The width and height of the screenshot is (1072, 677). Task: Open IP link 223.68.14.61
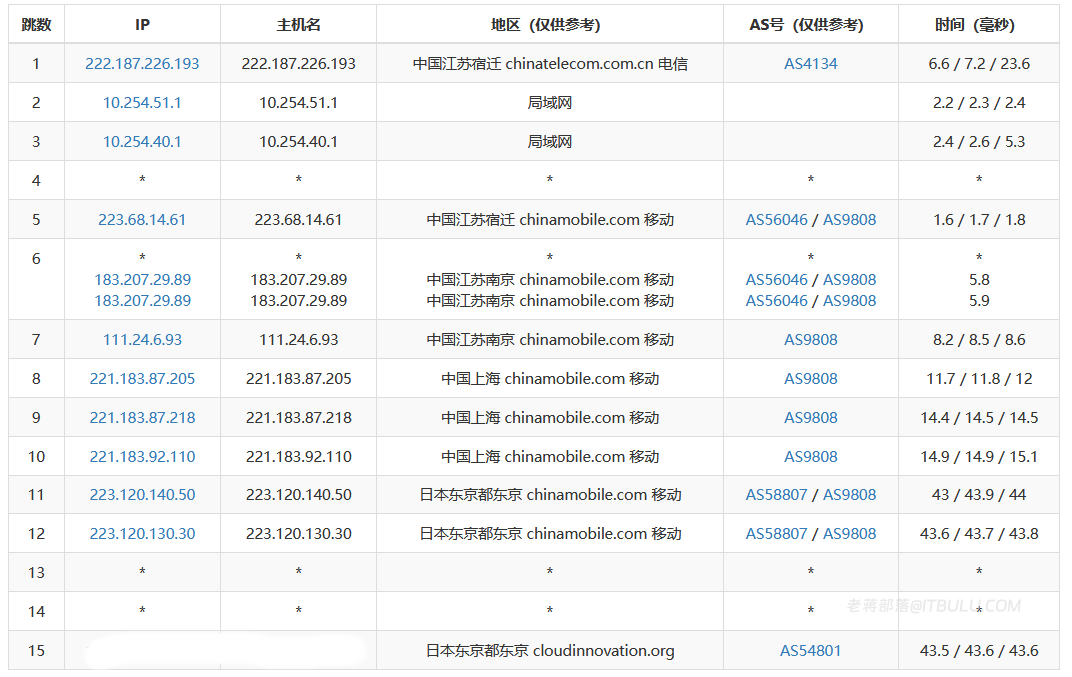tap(142, 220)
